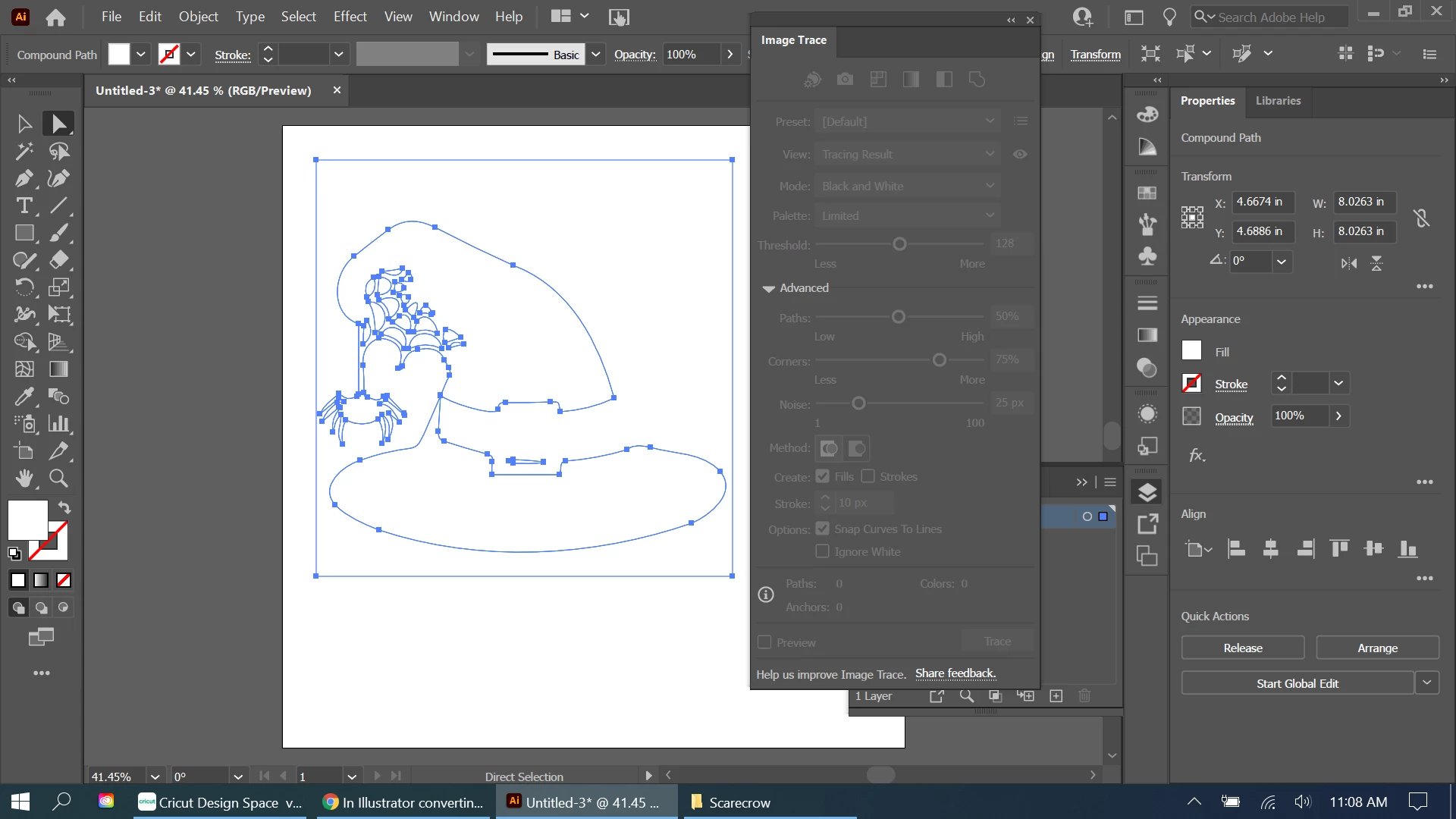This screenshot has width=1456, height=819.
Task: Activate the Hand tool
Action: point(24,479)
